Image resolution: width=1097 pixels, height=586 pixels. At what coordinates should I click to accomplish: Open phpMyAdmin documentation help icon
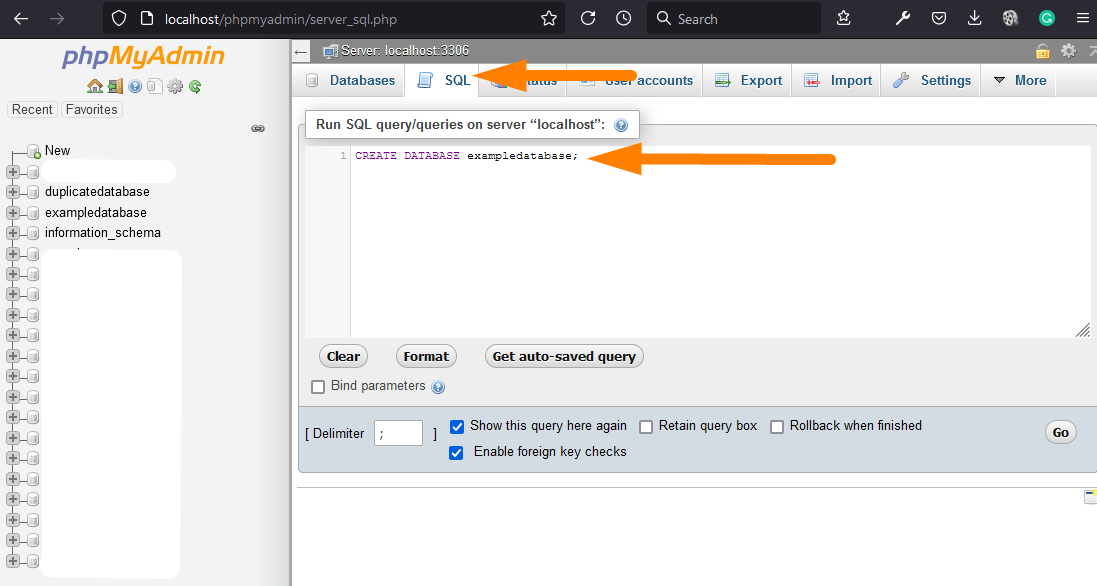[x=135, y=86]
